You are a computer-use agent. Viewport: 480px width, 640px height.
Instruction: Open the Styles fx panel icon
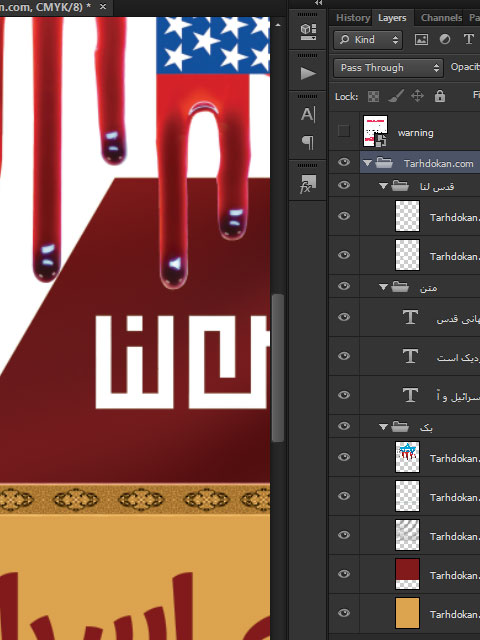[x=308, y=184]
